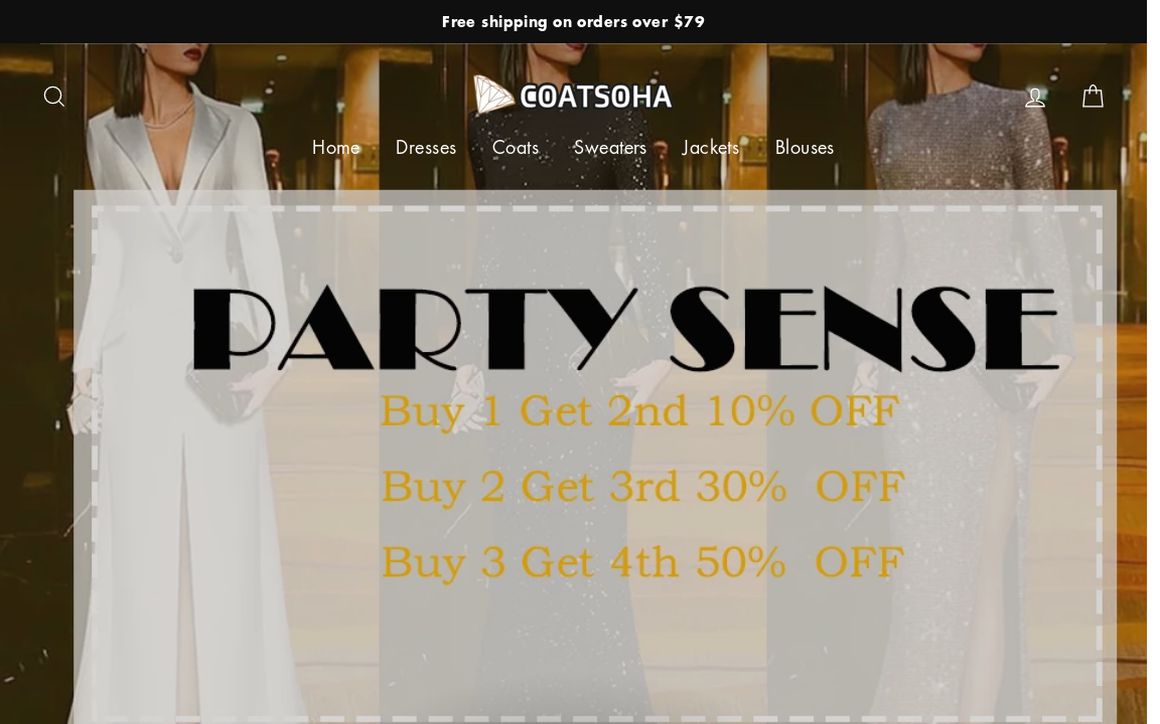Click the COATSOHA brand name
The image size is (1160, 724).
[x=596, y=97]
